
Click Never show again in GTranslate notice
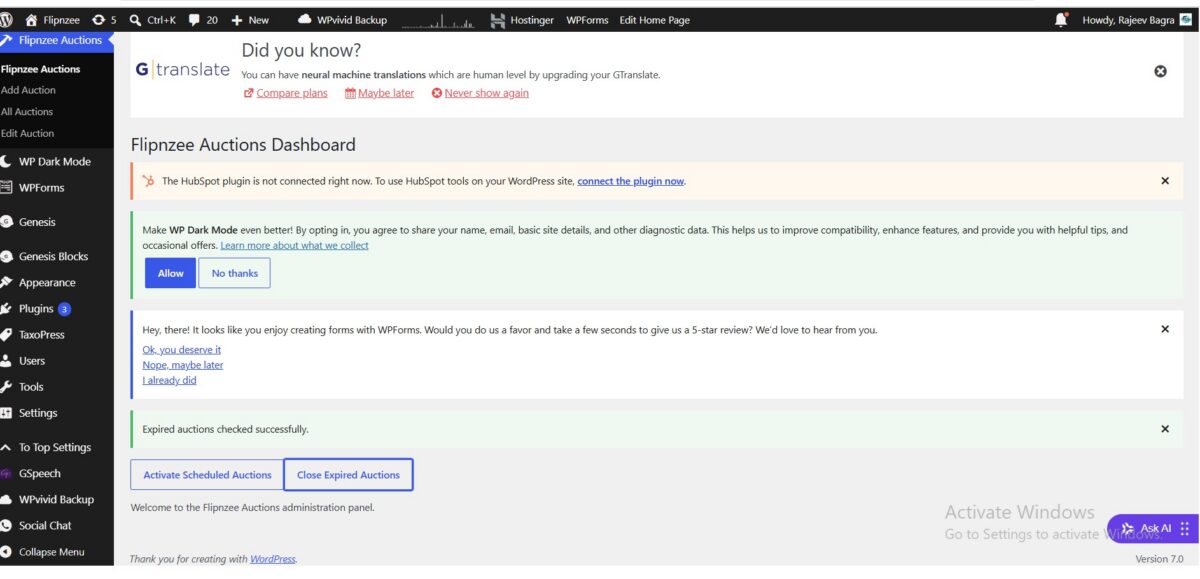point(480,93)
